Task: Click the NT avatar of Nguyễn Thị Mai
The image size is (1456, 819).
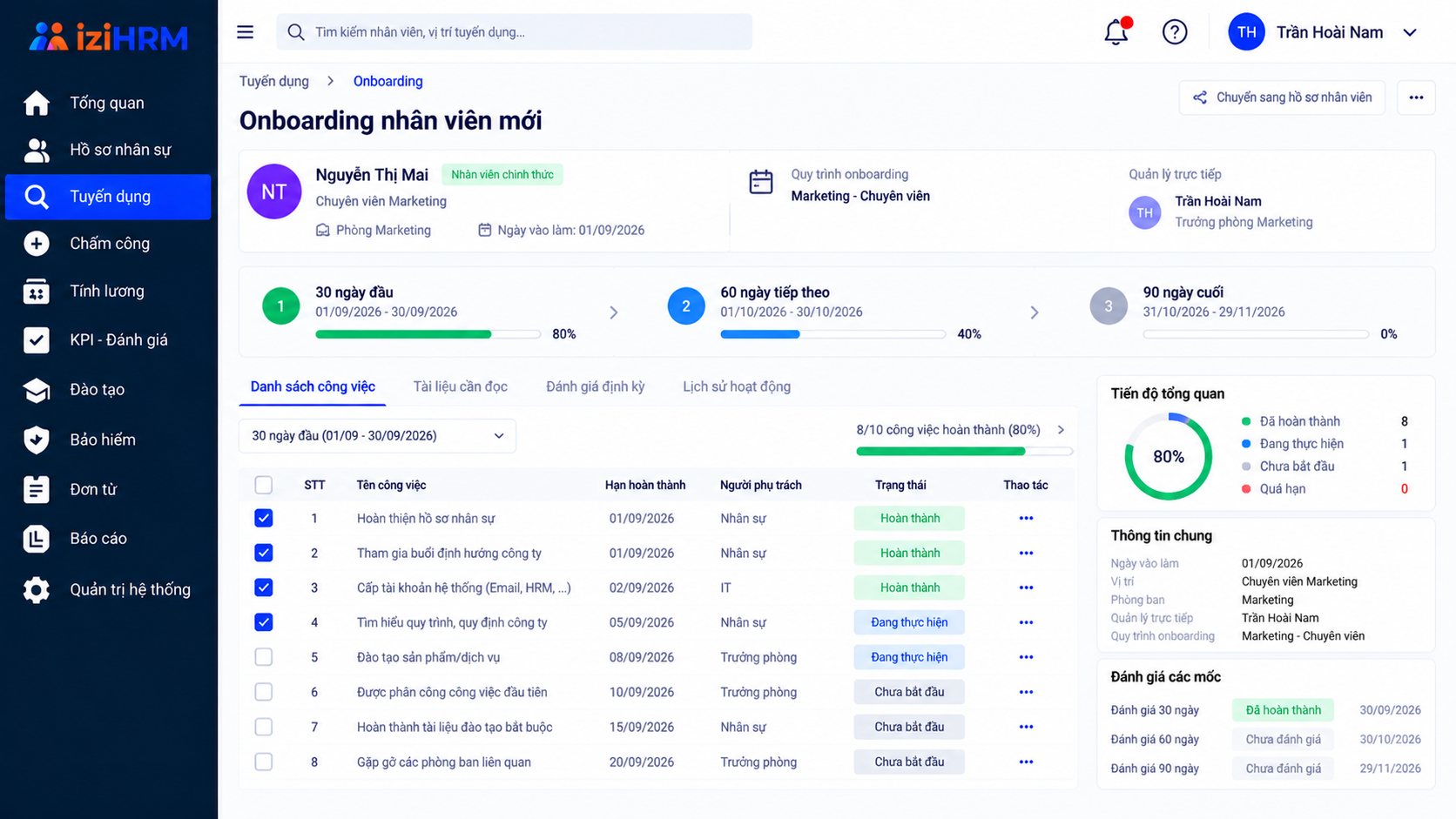Action: coord(274,191)
